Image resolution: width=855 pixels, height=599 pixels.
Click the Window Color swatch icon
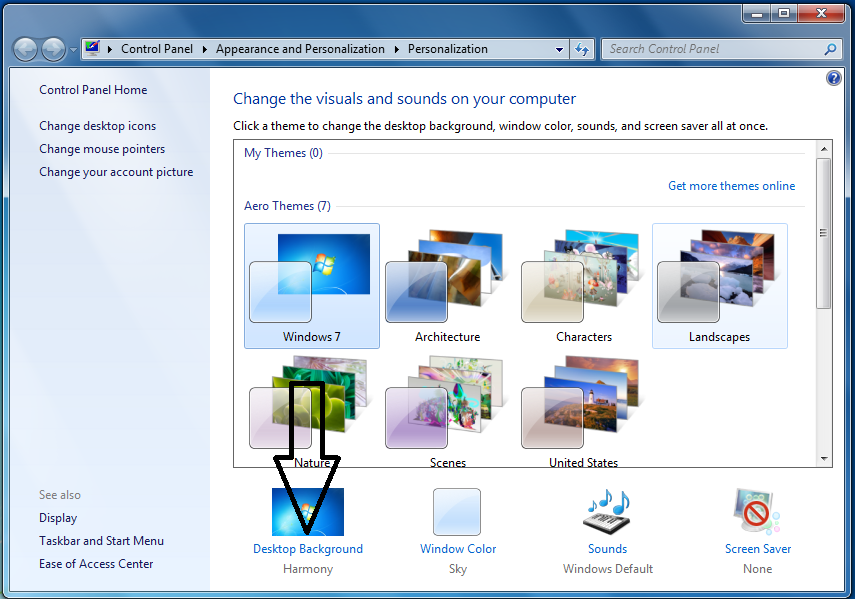[457, 512]
